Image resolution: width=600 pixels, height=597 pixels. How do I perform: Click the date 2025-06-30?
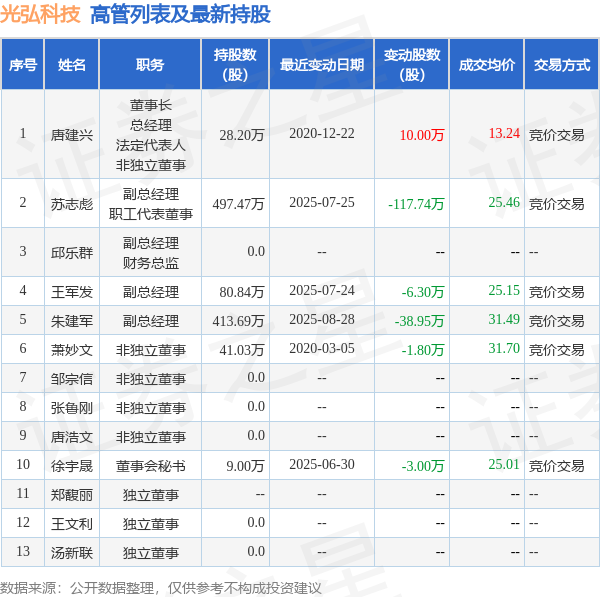(x=322, y=464)
